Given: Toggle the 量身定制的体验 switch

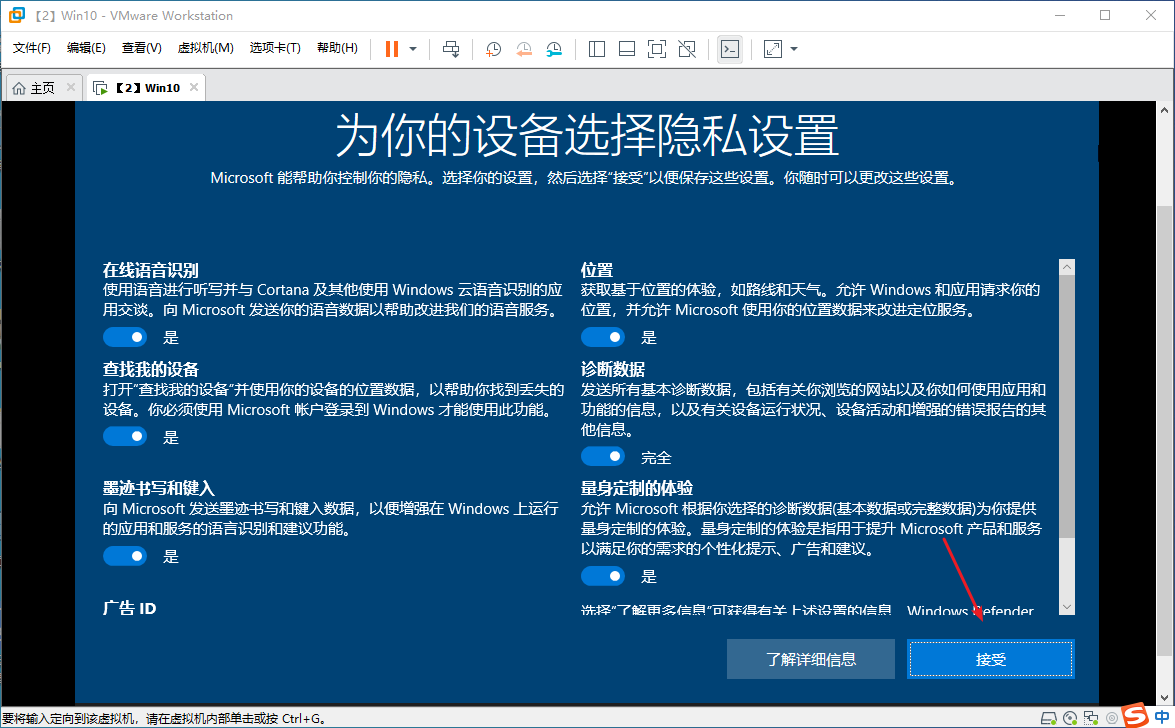Looking at the screenshot, I should point(602,576).
